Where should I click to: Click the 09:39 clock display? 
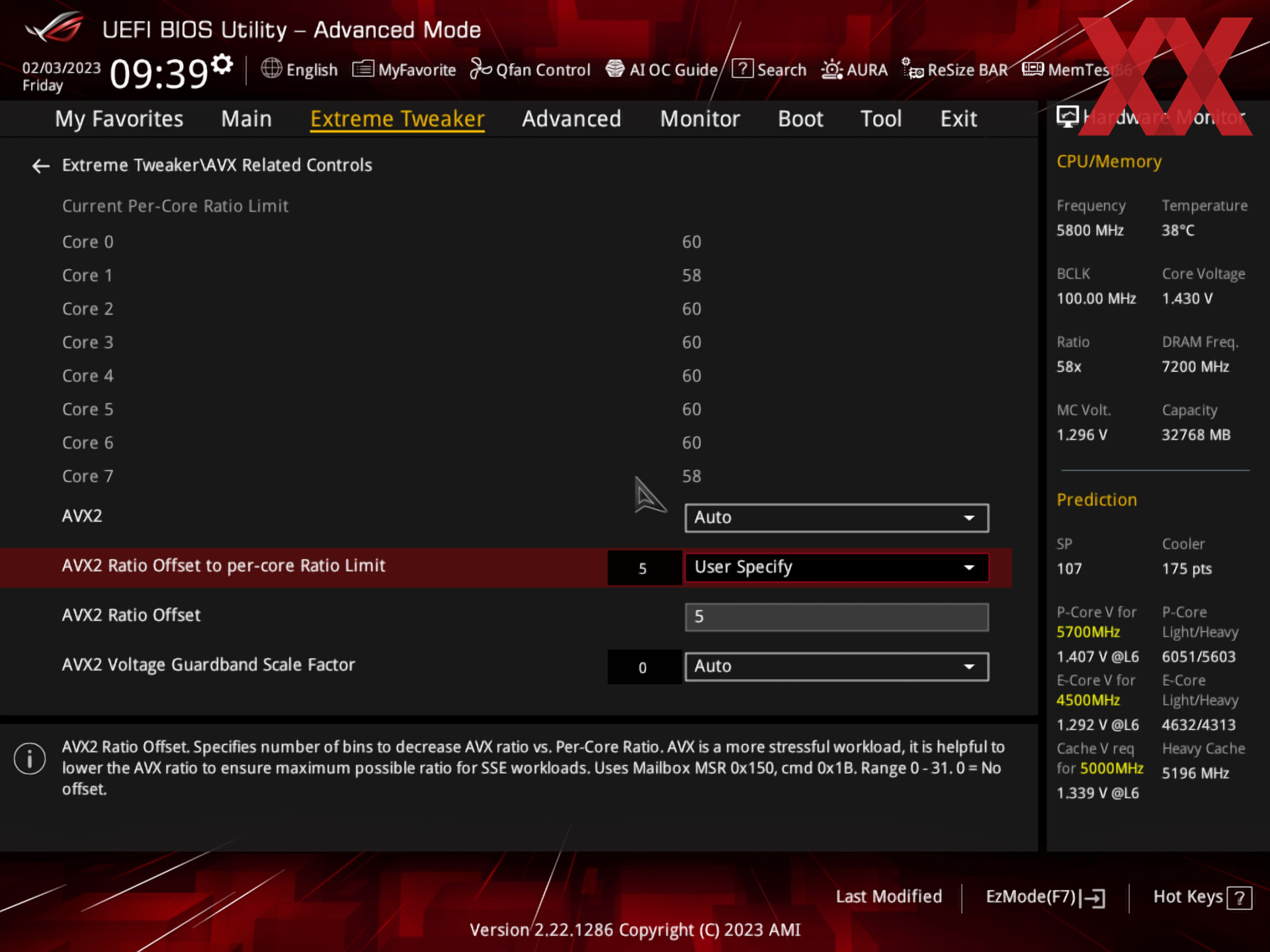tap(159, 73)
